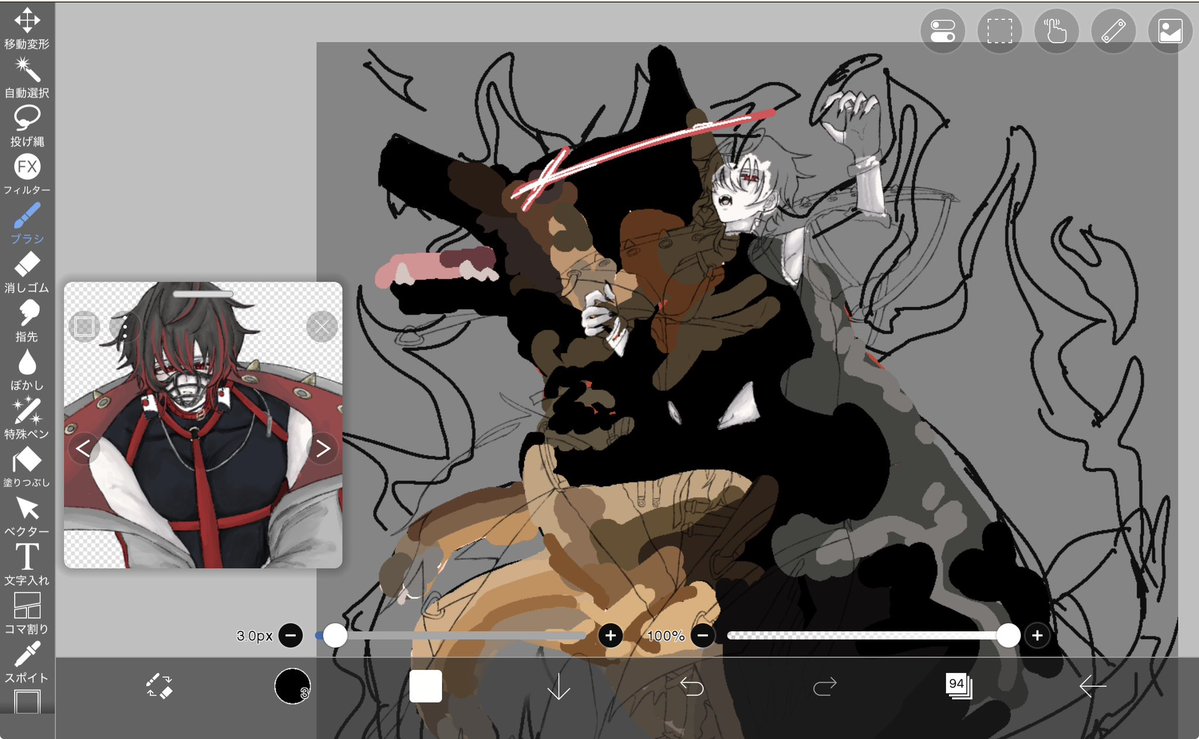Select the 特殊ペン special pen tool
1199x739 pixels.
pos(27,418)
